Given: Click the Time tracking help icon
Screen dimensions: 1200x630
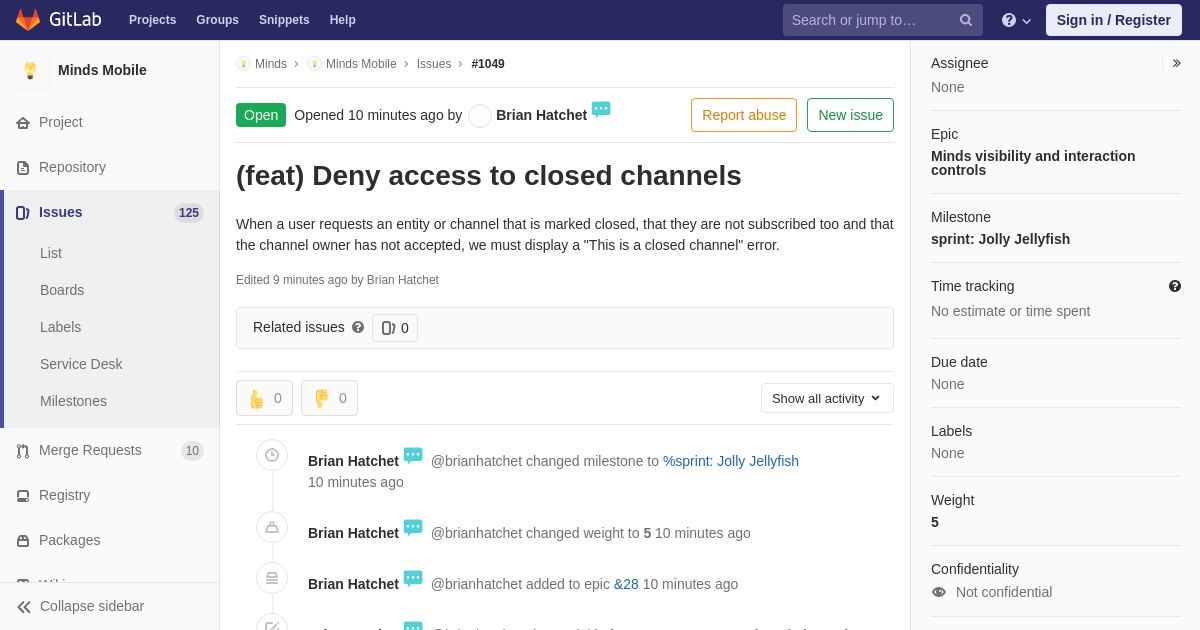Looking at the screenshot, I should tap(1175, 286).
